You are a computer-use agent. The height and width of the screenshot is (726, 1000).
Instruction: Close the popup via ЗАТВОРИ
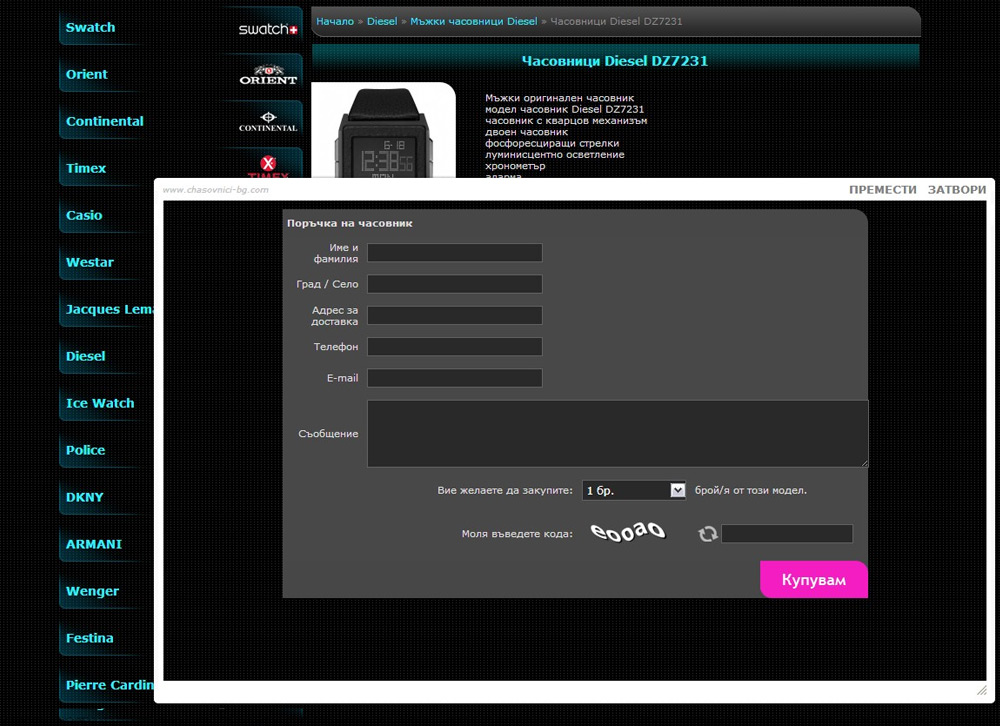[957, 189]
